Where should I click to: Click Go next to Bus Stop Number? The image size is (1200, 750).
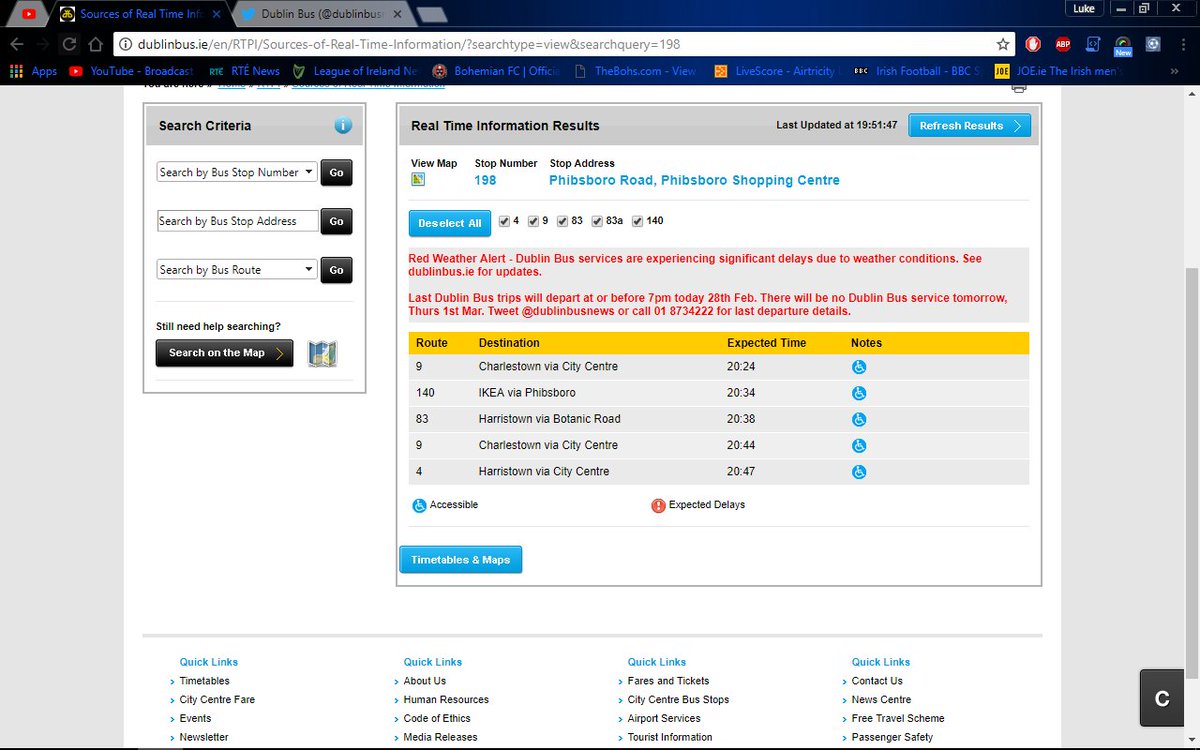click(x=336, y=172)
